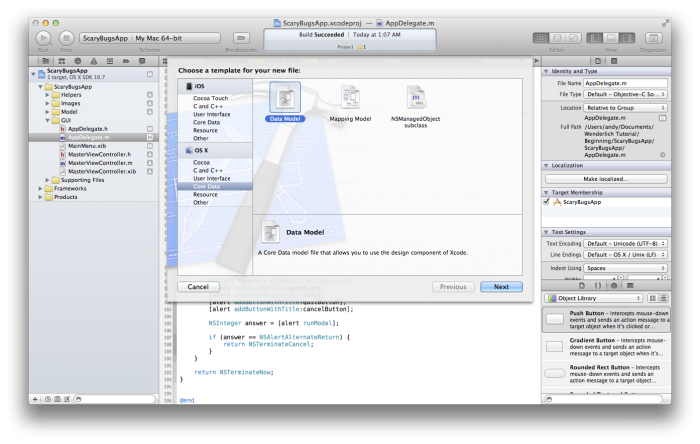Show the Debug navigator
This screenshot has width=700, height=444.
point(110,61)
